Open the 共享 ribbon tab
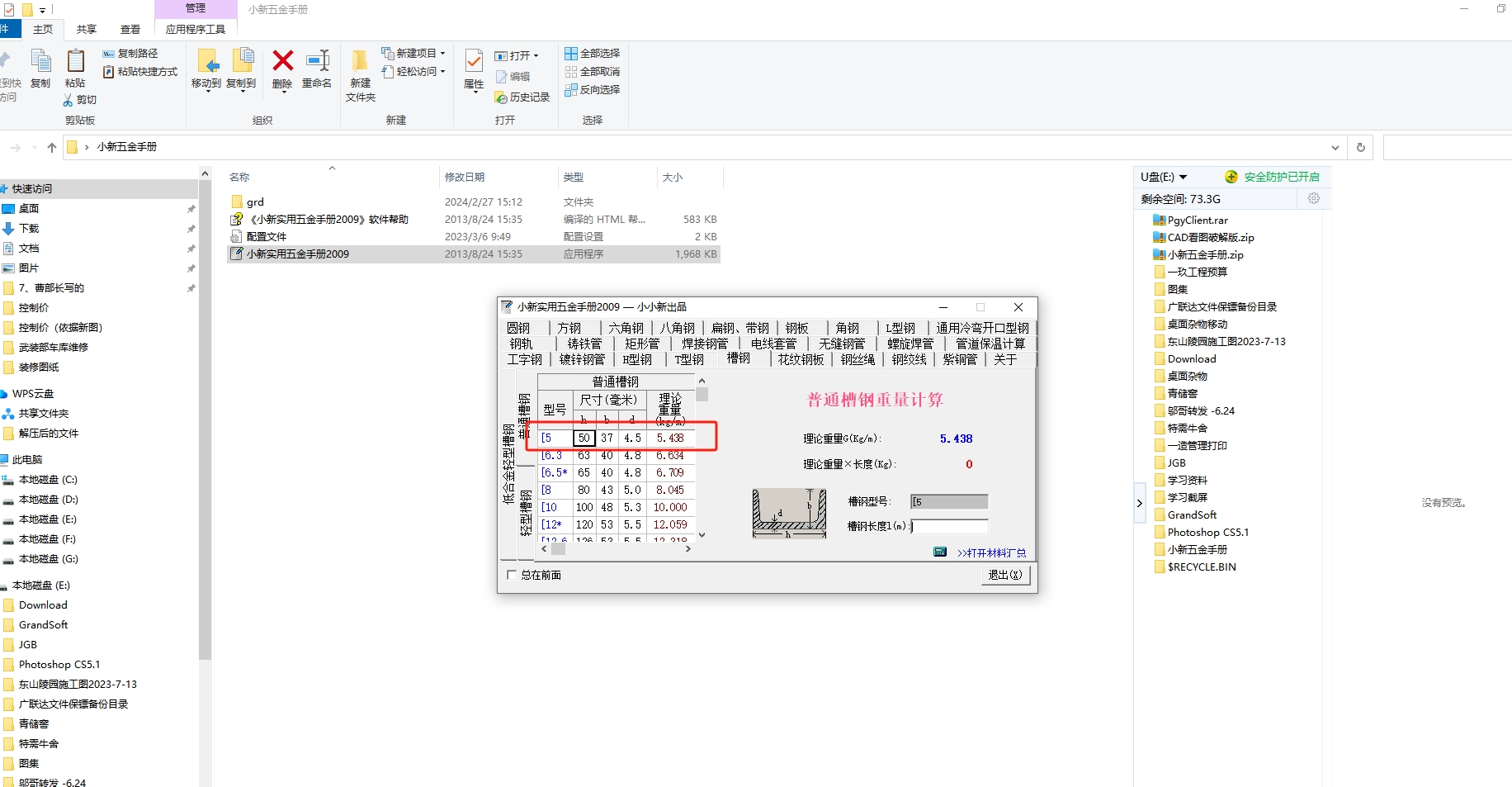 pyautogui.click(x=87, y=30)
